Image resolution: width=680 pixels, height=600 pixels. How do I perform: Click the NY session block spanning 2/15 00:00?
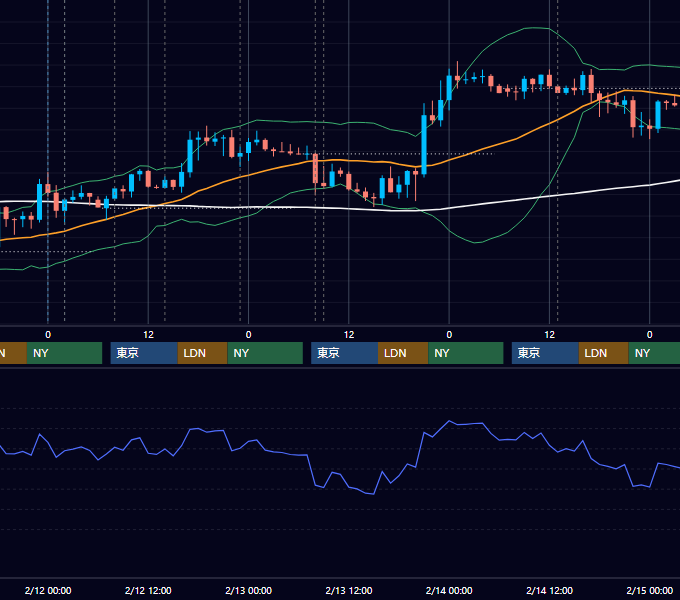(654, 353)
